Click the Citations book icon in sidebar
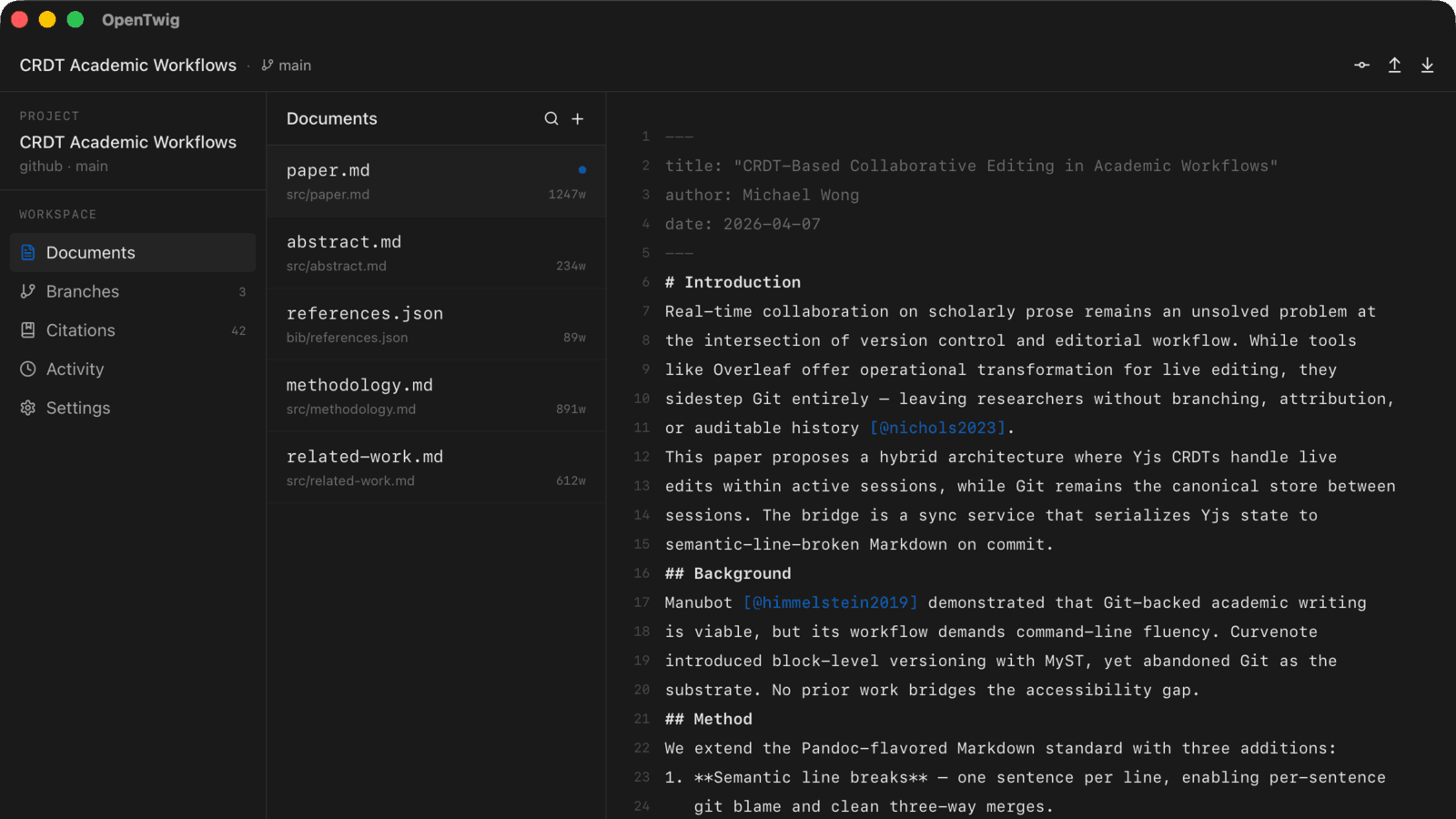1456x819 pixels. click(x=28, y=330)
